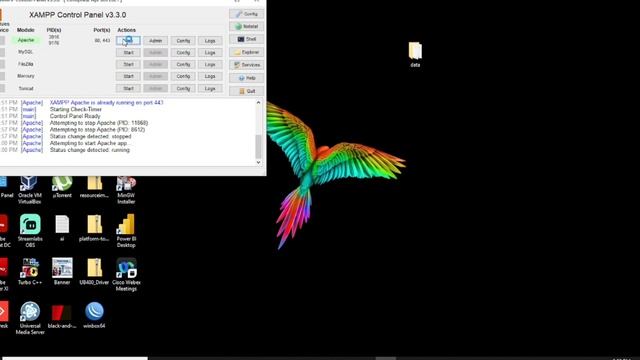
Task: Click log line about Apache running on port 443
Action: point(107,102)
